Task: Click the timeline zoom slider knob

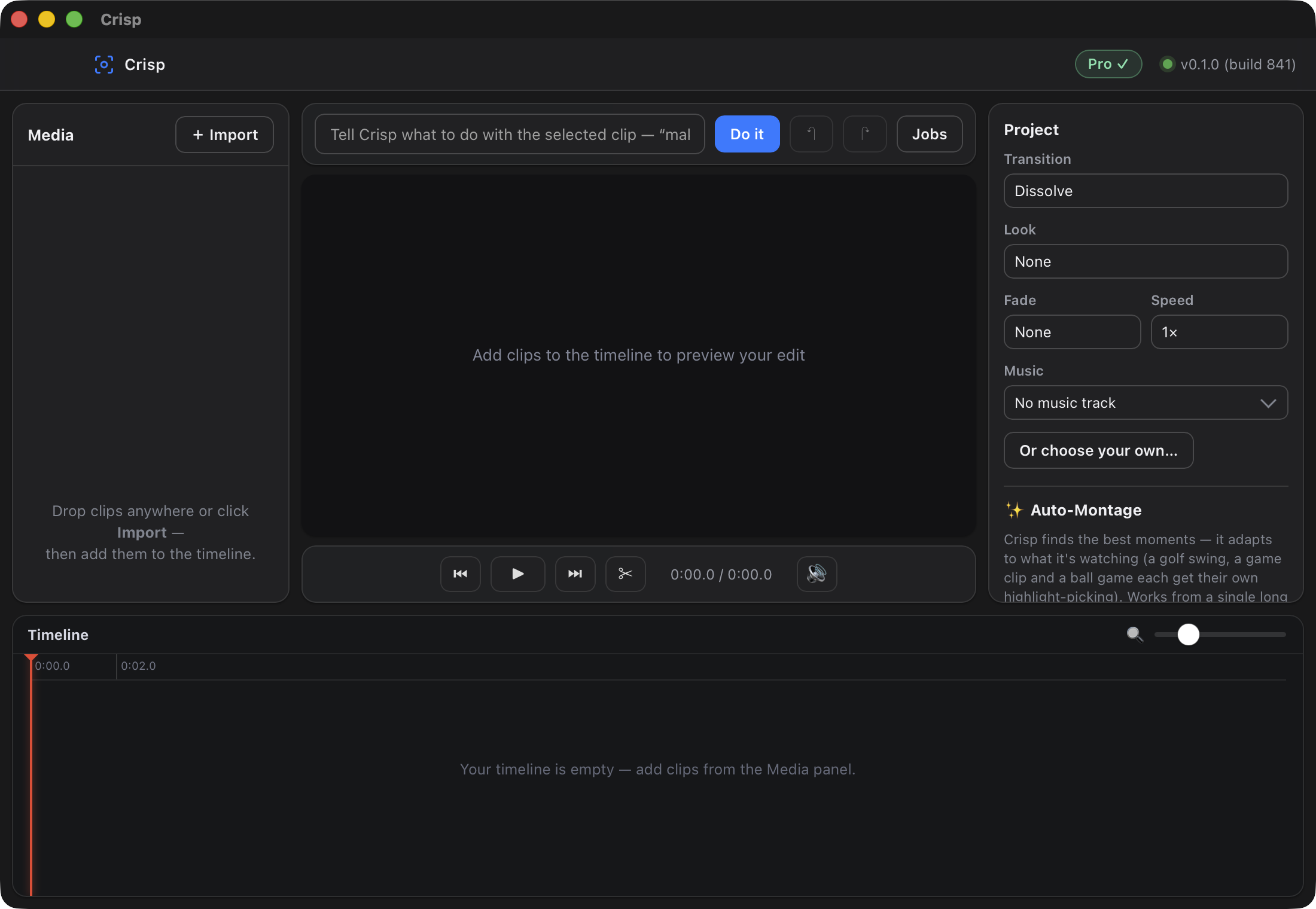Action: 1188,635
